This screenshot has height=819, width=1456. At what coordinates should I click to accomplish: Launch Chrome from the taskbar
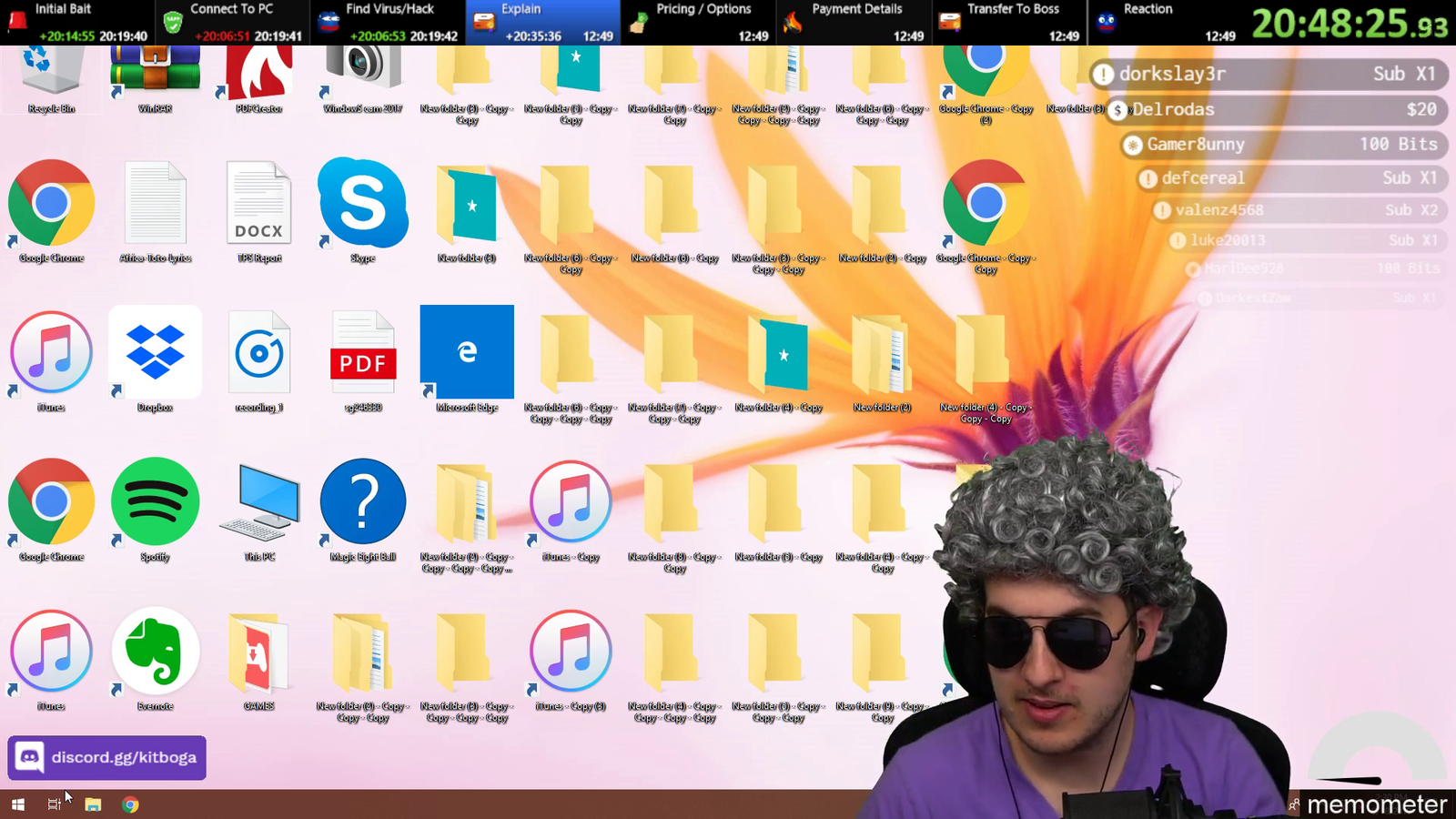[x=131, y=804]
